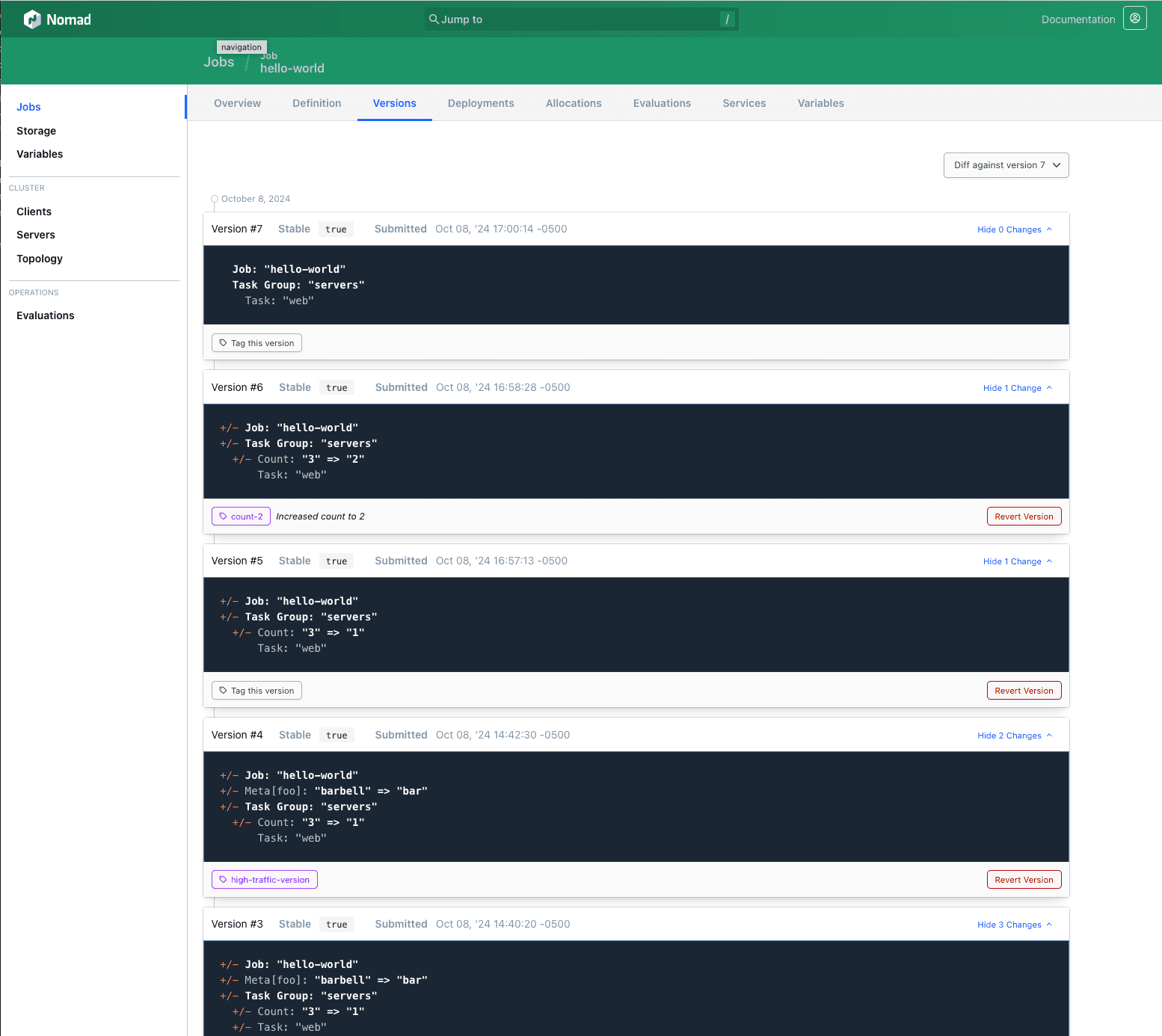Screen dimensions: 1162x1036
Task: Open Variables in the sidebar
Action: point(40,154)
